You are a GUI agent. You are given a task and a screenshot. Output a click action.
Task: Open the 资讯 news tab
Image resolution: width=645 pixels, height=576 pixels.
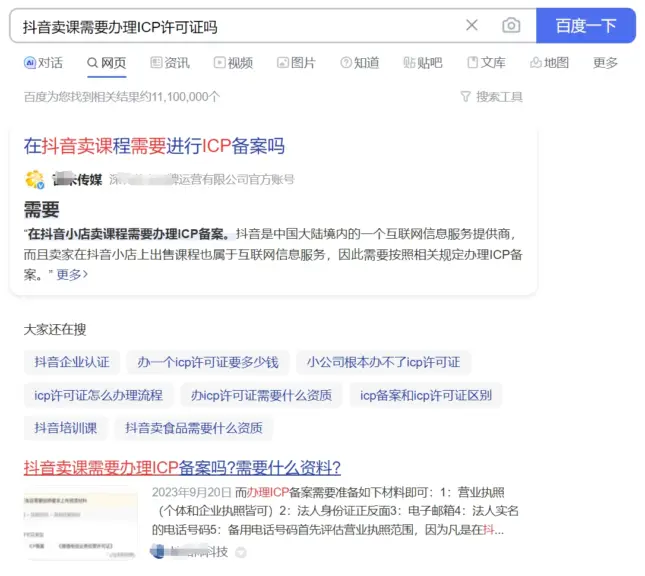click(170, 63)
